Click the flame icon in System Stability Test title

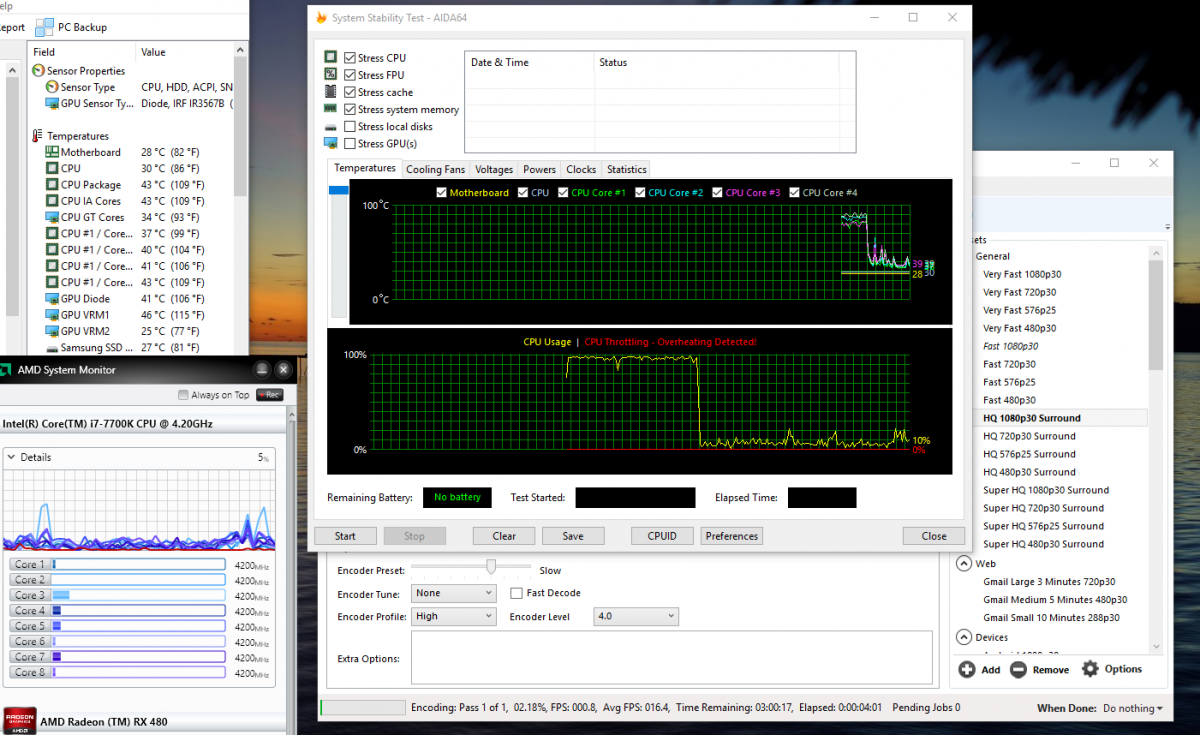(x=320, y=17)
